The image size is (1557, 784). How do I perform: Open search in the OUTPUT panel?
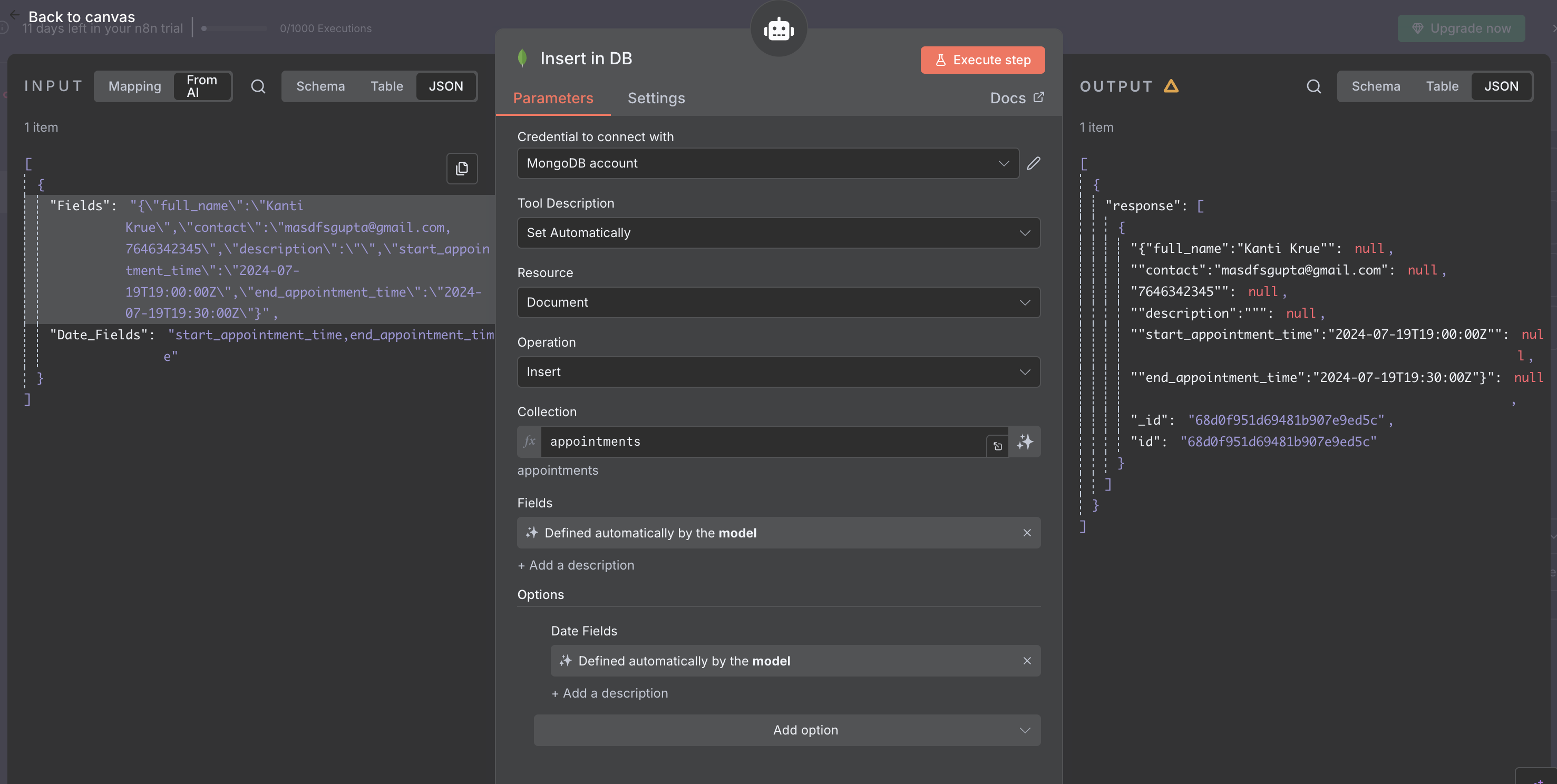click(1313, 86)
